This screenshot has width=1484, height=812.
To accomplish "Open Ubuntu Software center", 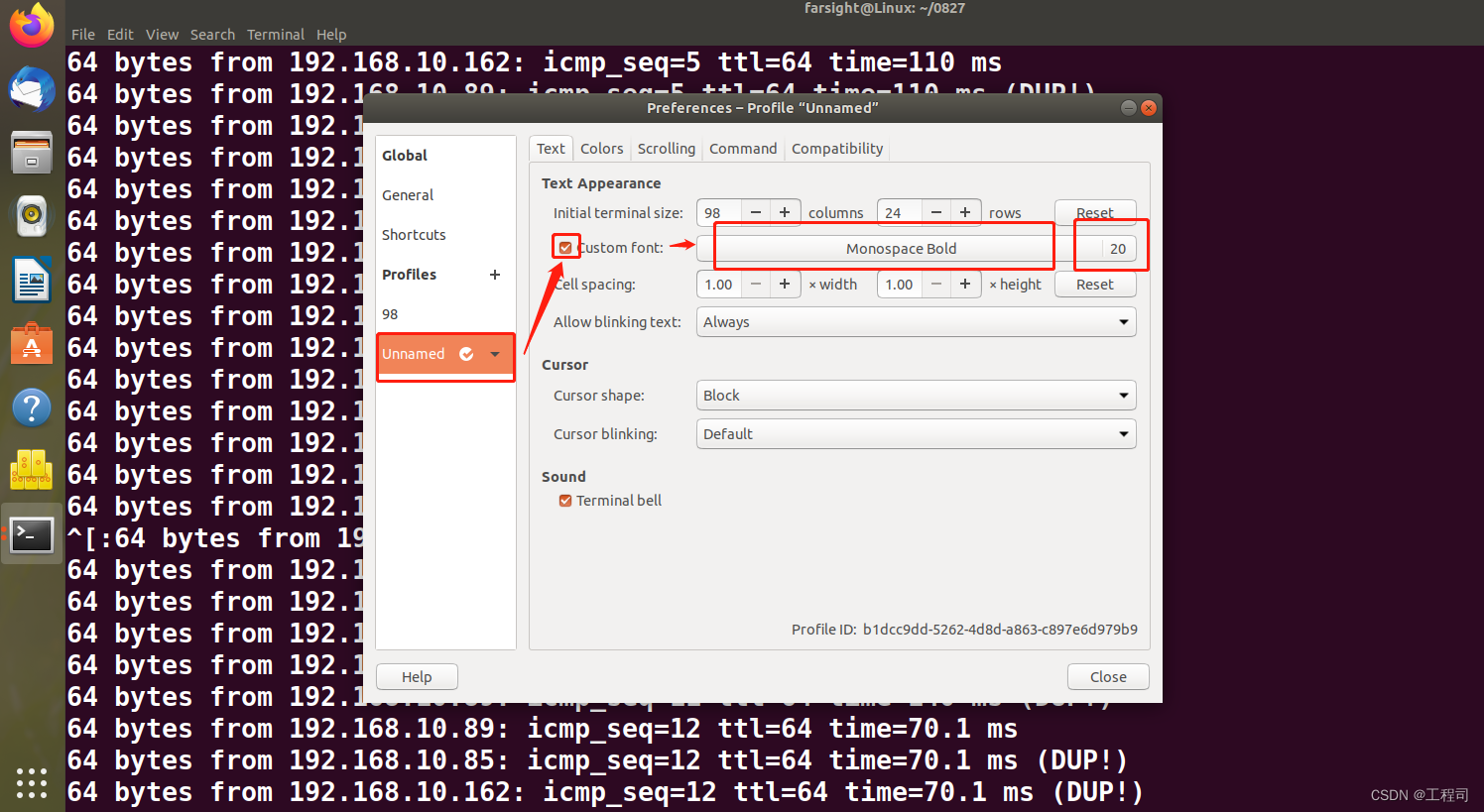I will 31,344.
